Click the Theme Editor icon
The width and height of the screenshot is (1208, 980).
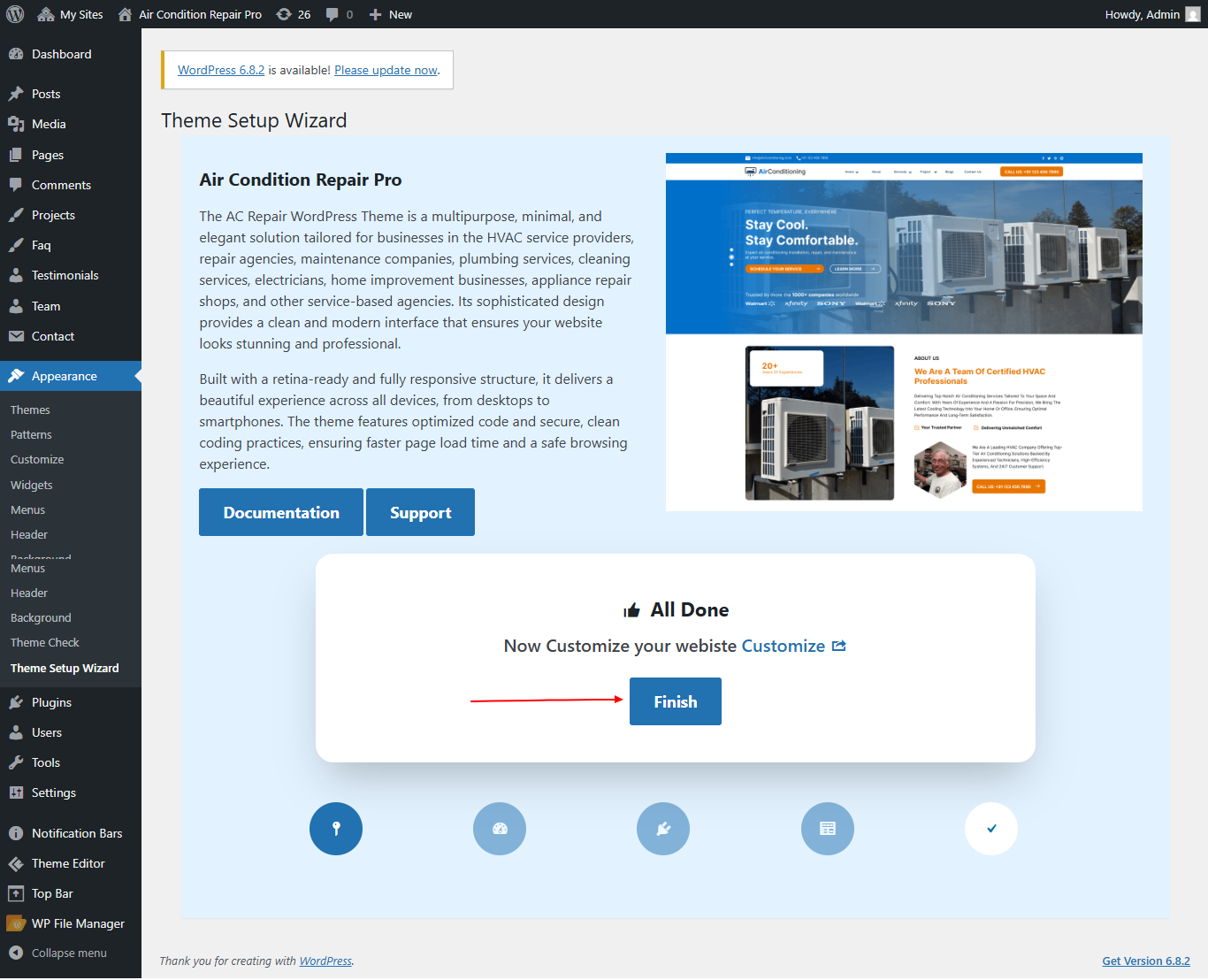[16, 863]
